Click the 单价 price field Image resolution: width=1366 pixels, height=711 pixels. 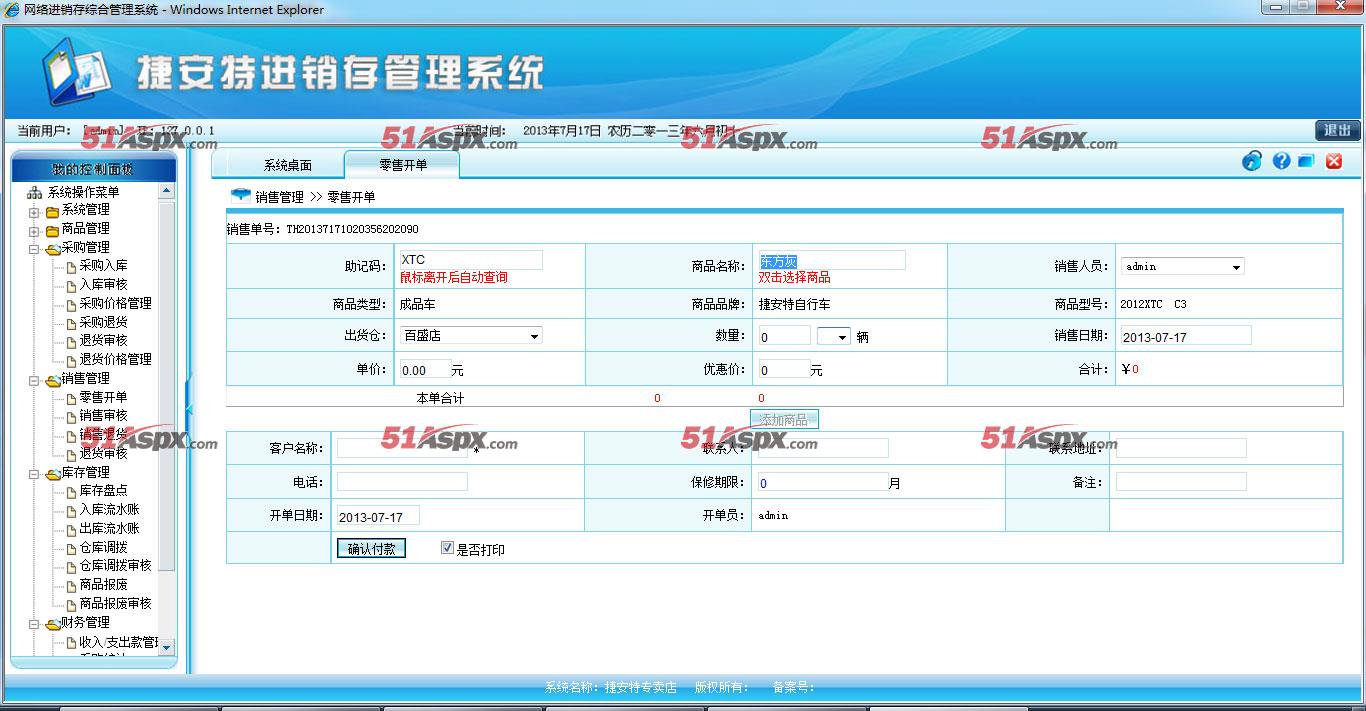[425, 369]
